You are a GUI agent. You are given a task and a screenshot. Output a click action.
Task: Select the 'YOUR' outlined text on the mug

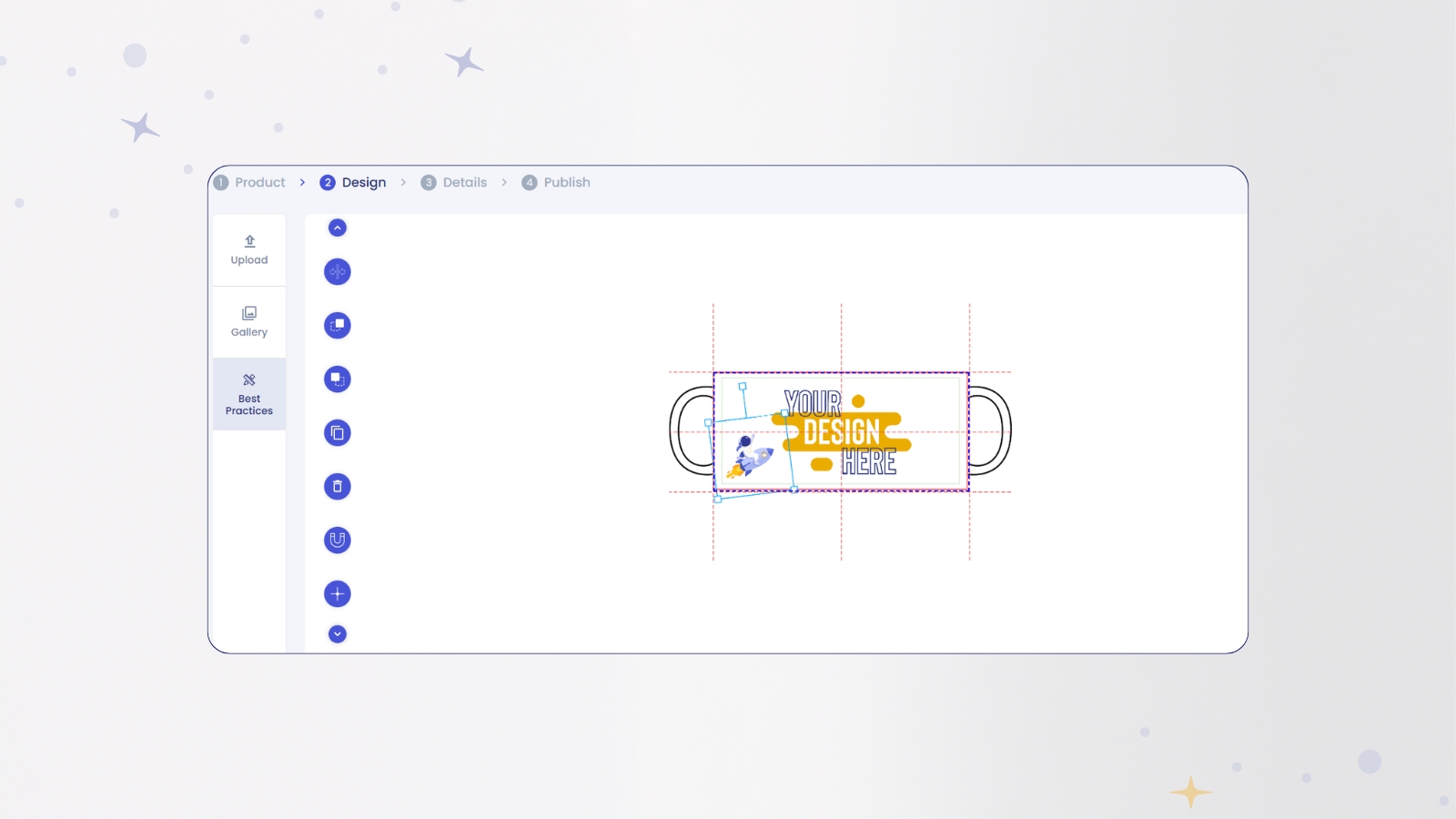pyautogui.click(x=813, y=403)
